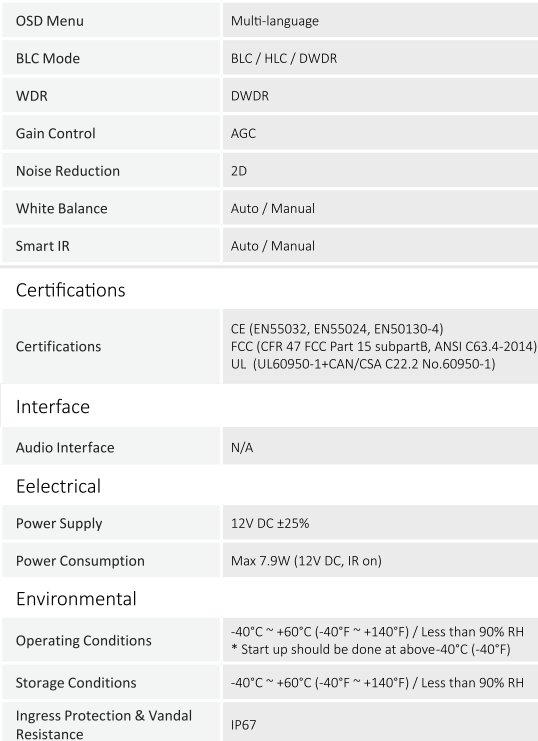Select the Environmental section heading
The width and height of the screenshot is (538, 741).
76,598
